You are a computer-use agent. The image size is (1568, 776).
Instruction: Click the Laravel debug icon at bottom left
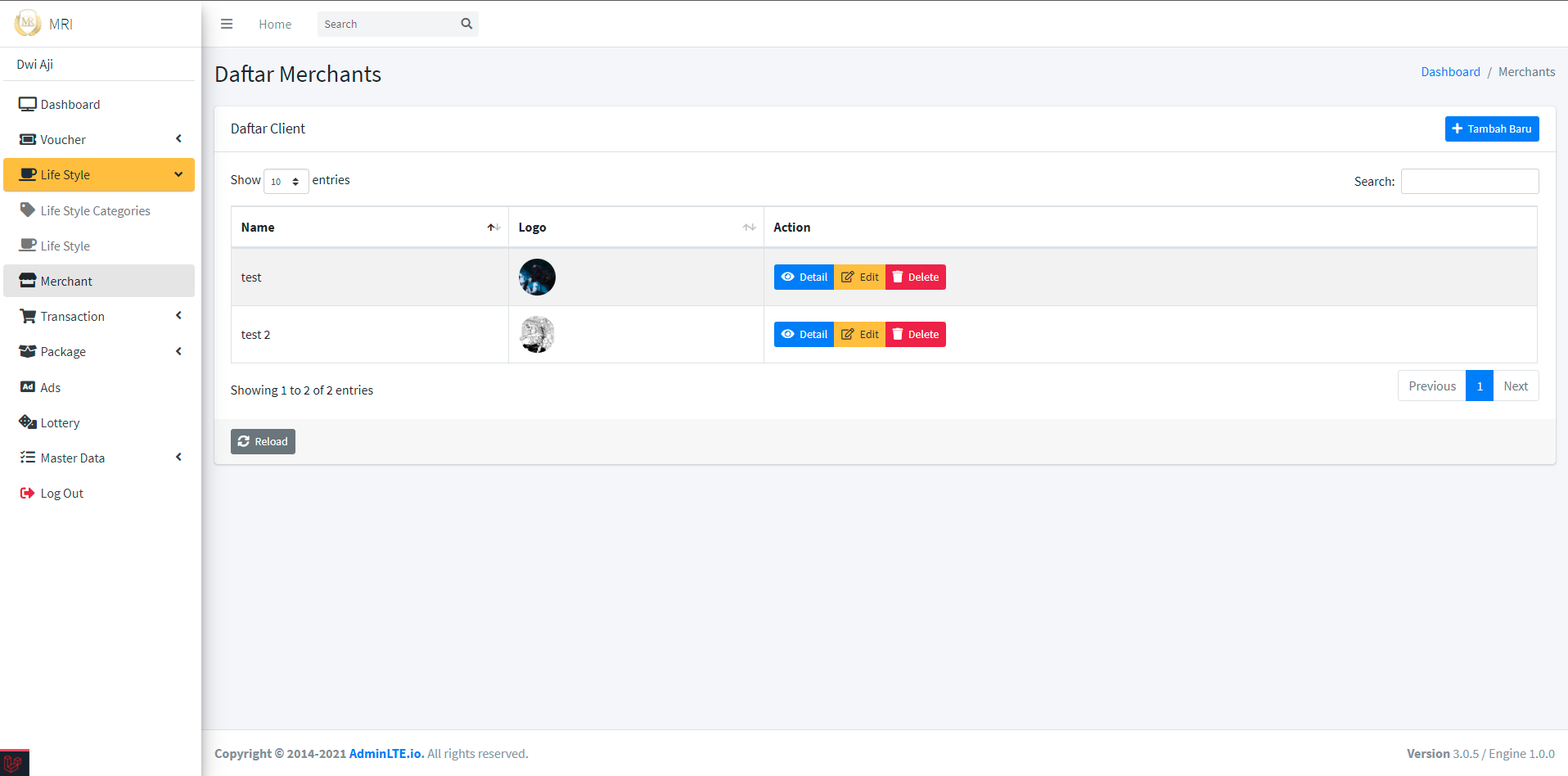click(x=14, y=763)
